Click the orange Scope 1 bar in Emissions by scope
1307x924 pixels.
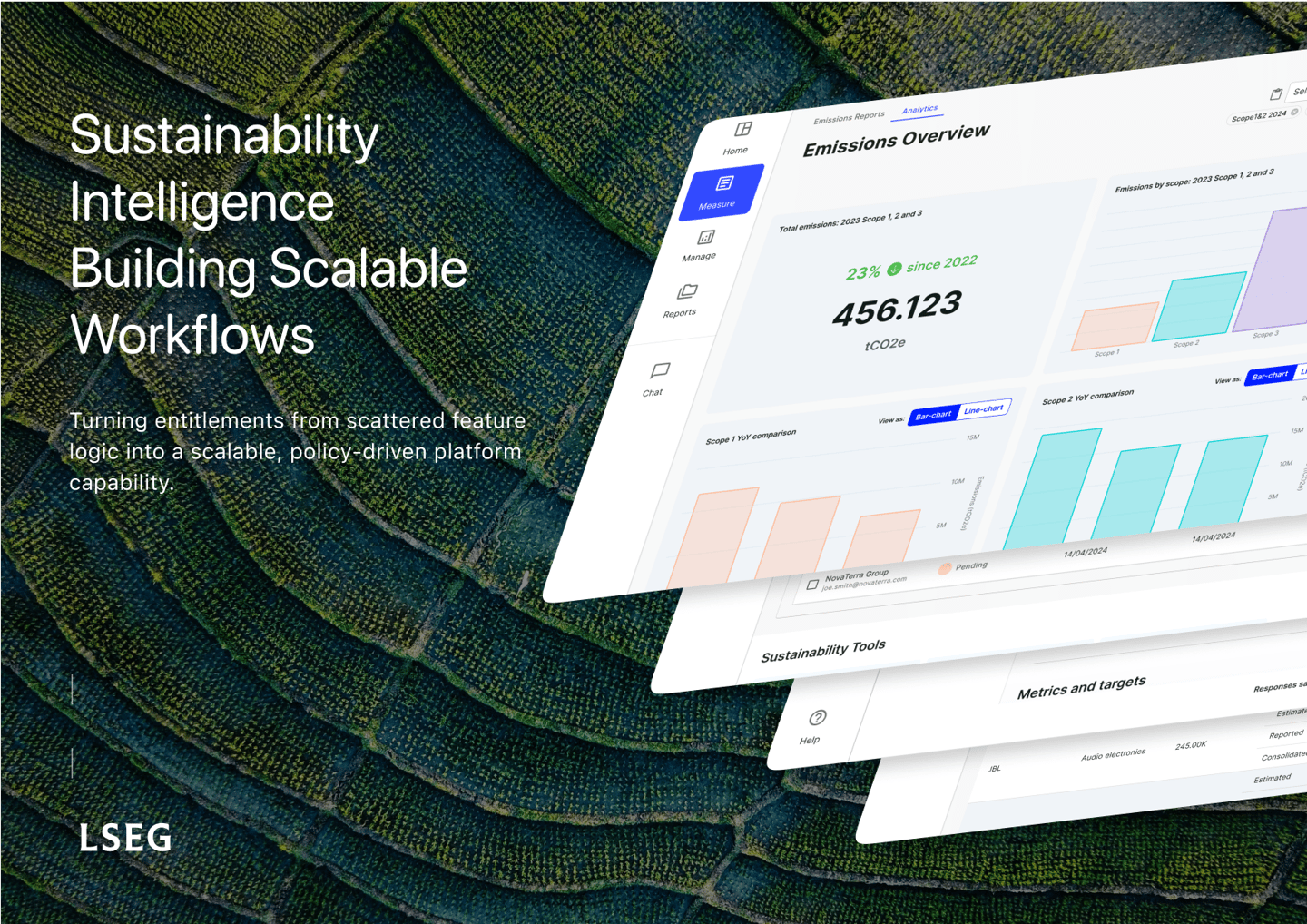tap(1115, 326)
